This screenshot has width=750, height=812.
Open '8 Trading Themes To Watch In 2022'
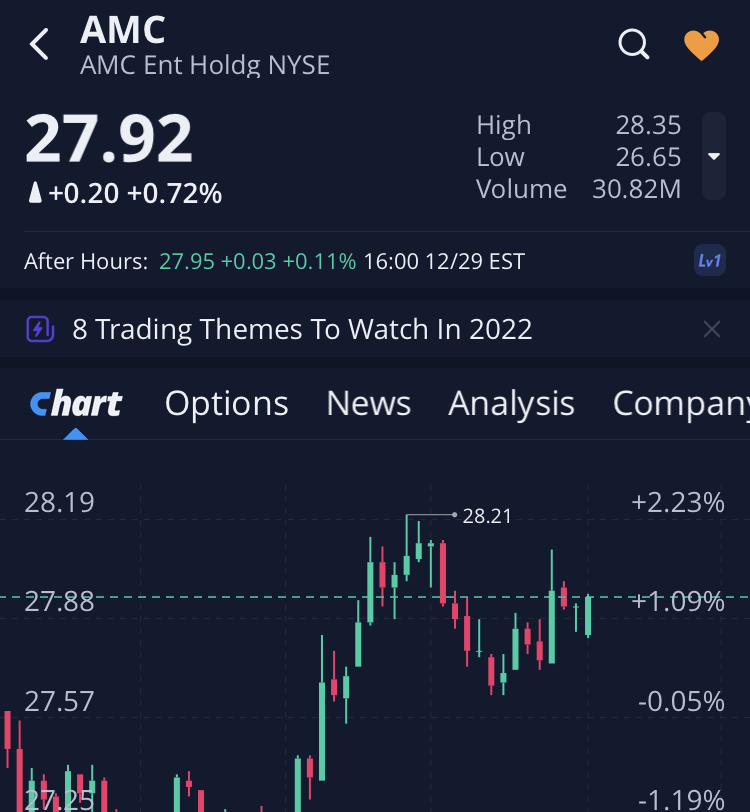click(302, 329)
